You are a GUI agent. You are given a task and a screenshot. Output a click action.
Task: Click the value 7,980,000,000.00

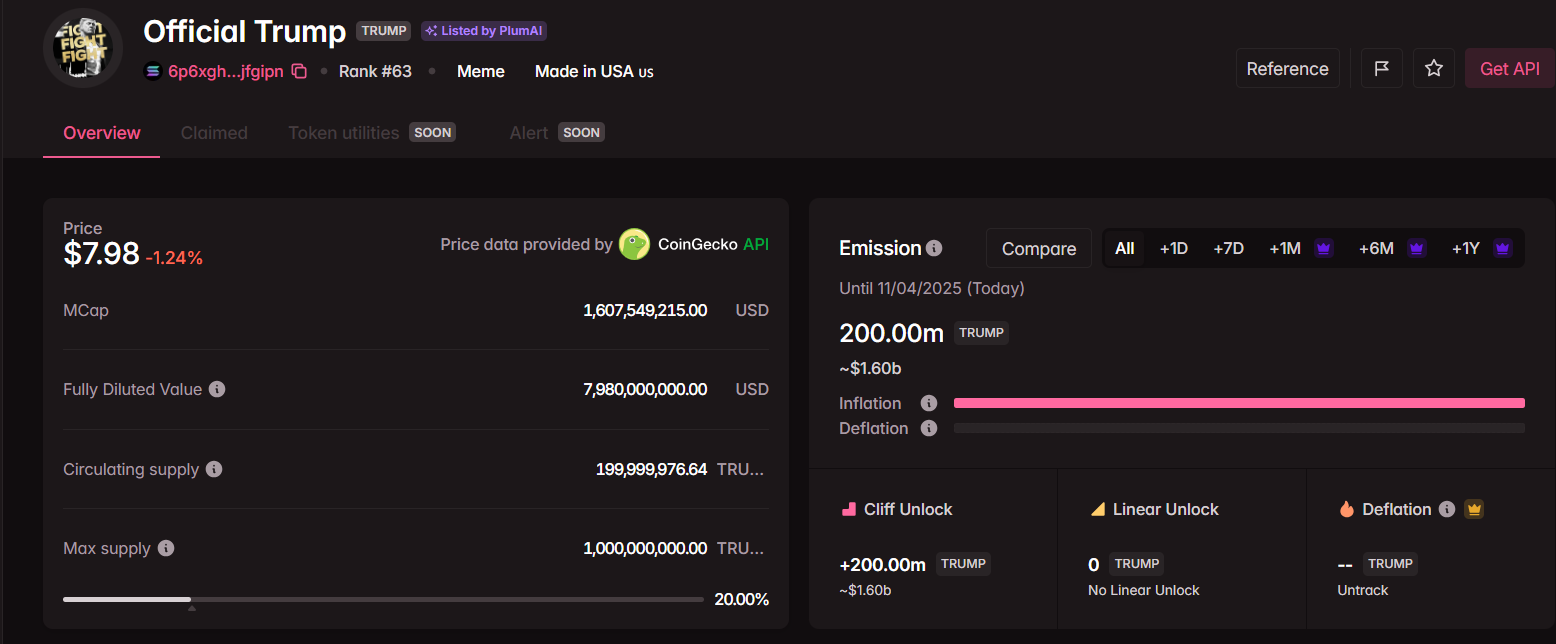(645, 389)
